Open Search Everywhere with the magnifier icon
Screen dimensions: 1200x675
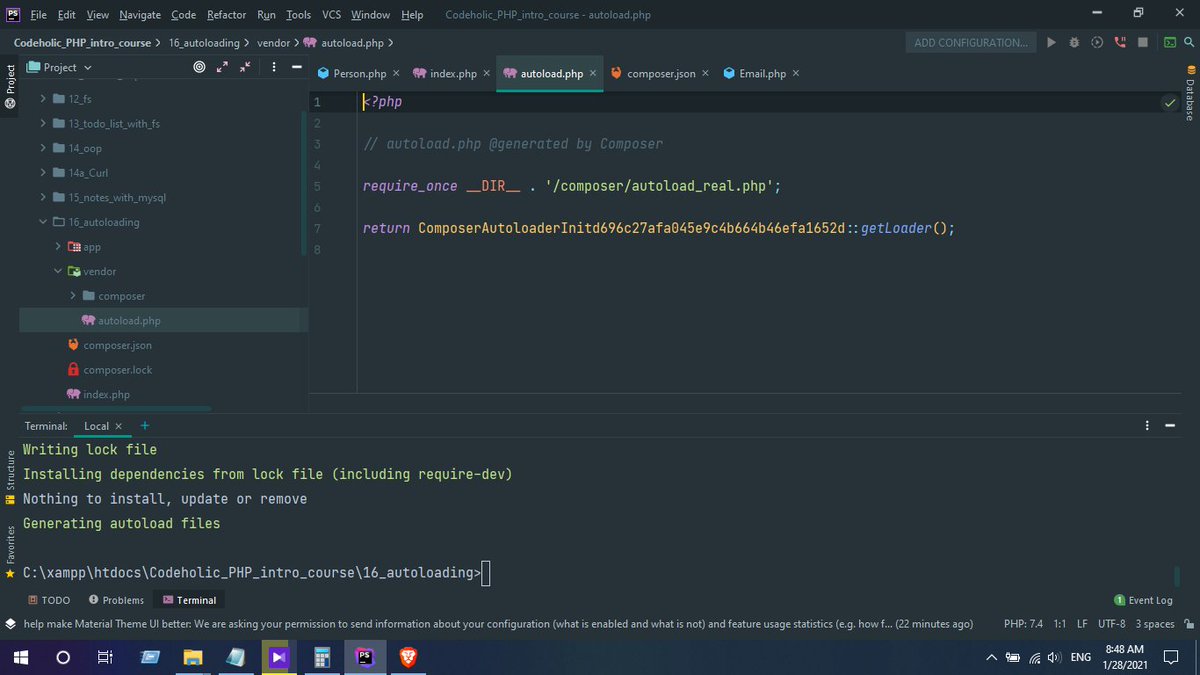click(x=1189, y=42)
